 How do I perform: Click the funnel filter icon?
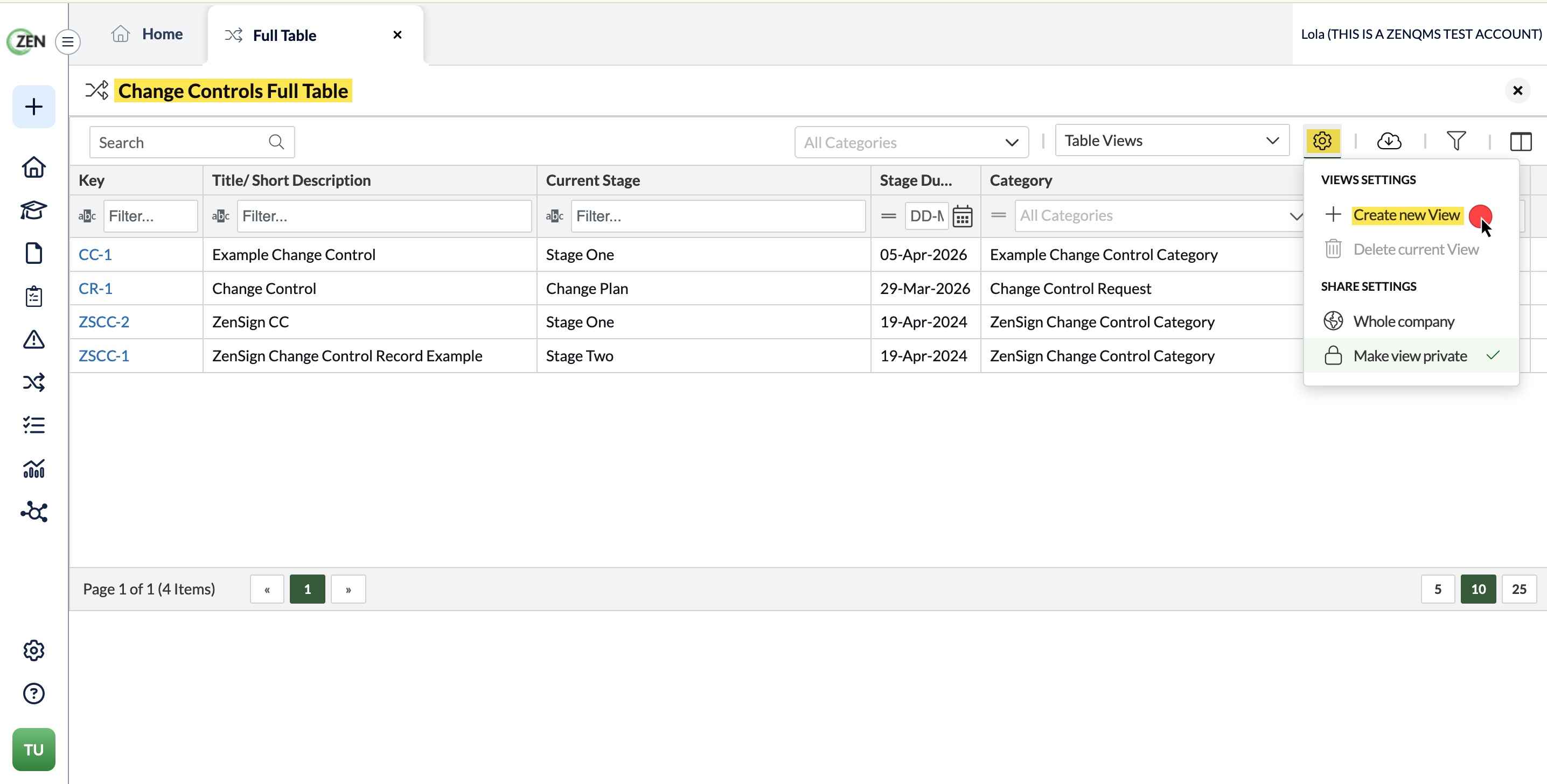point(1457,141)
